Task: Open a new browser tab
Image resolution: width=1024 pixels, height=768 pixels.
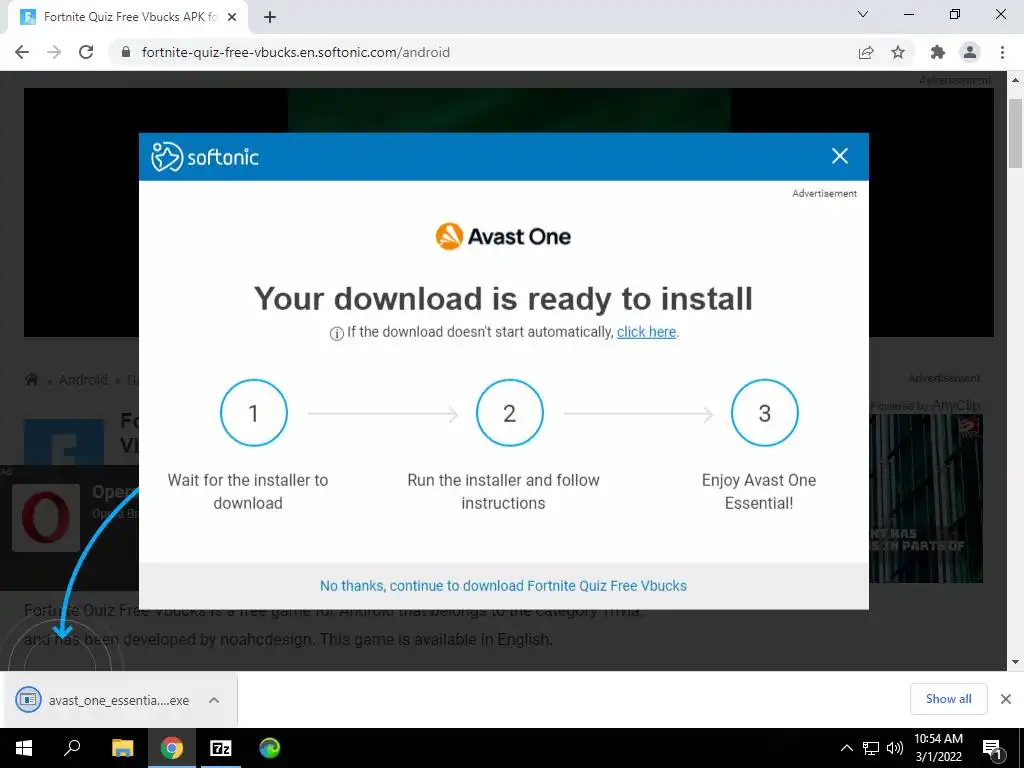Action: tap(270, 17)
